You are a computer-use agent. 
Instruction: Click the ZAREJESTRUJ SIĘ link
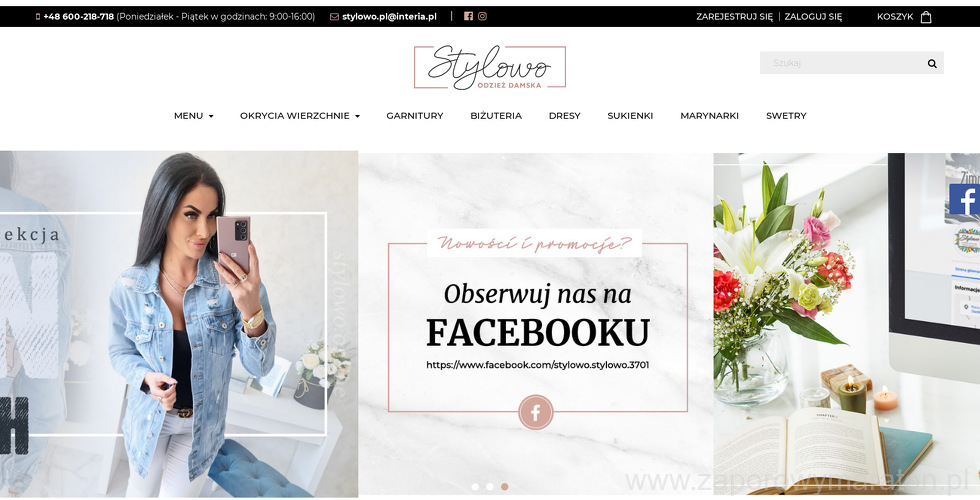(x=734, y=17)
